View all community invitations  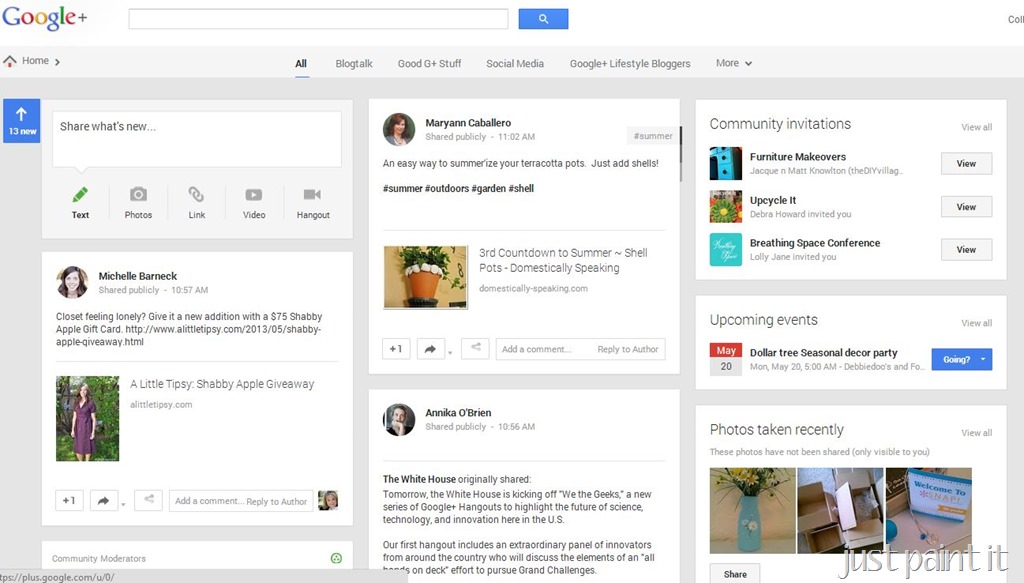pyautogui.click(x=976, y=127)
